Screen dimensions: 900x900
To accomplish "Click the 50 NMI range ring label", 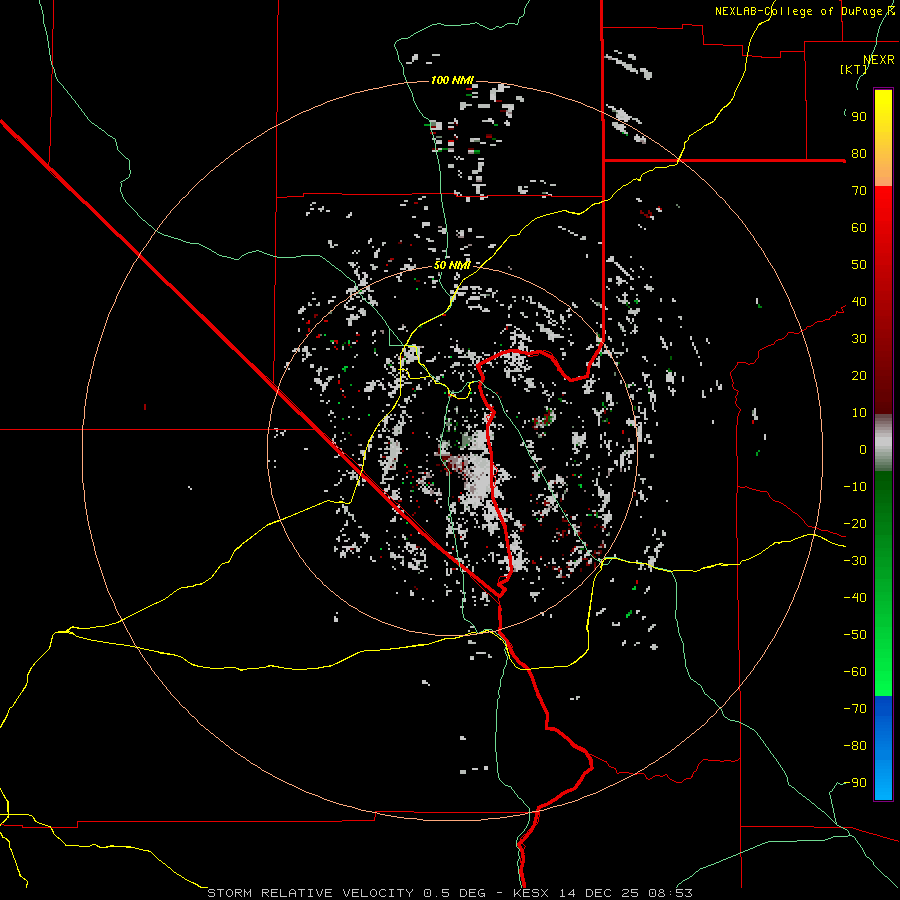I will (452, 265).
